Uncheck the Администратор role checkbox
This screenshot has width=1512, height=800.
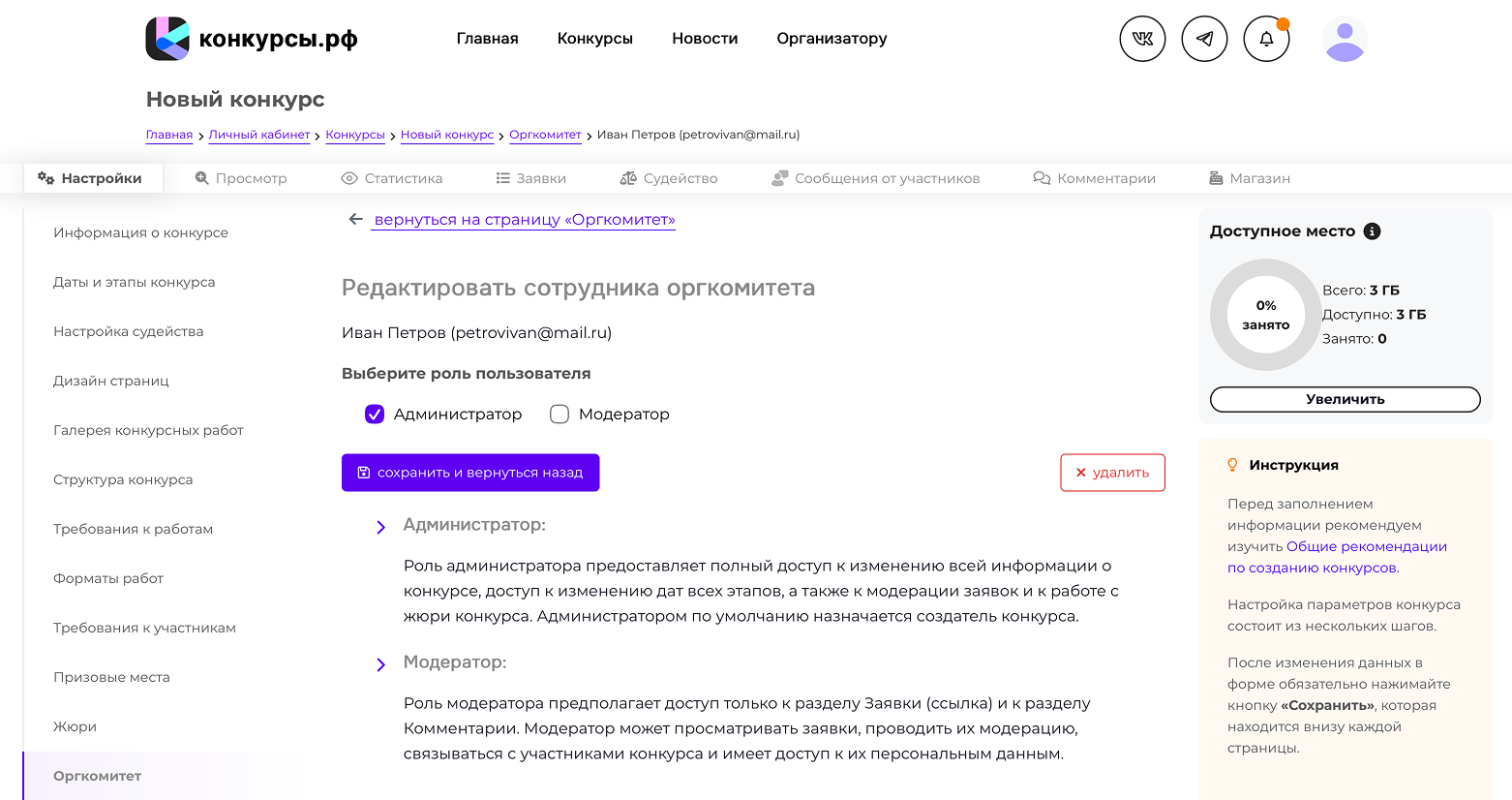click(375, 415)
